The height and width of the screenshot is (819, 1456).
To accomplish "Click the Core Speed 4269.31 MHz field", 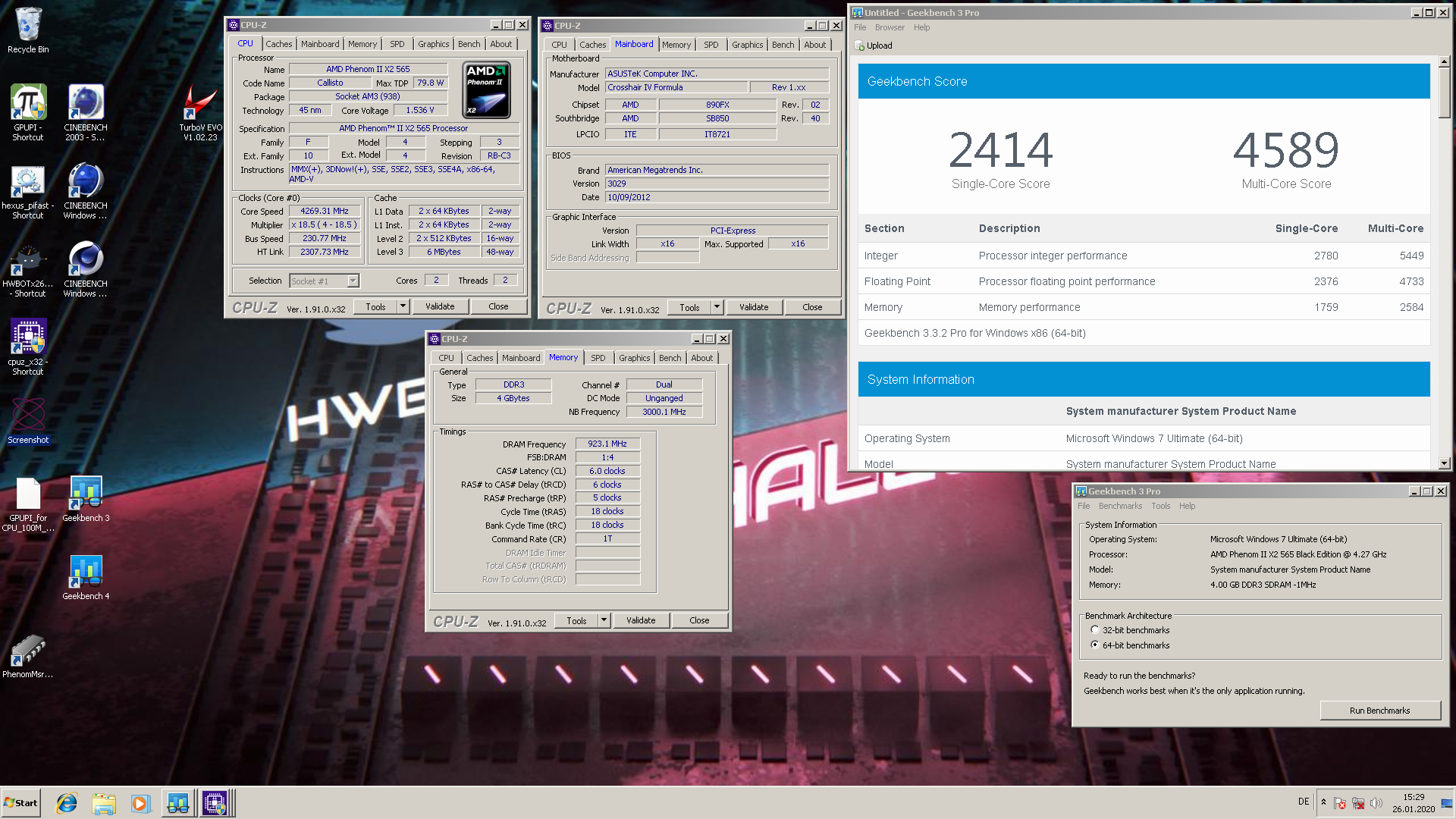I will [325, 211].
